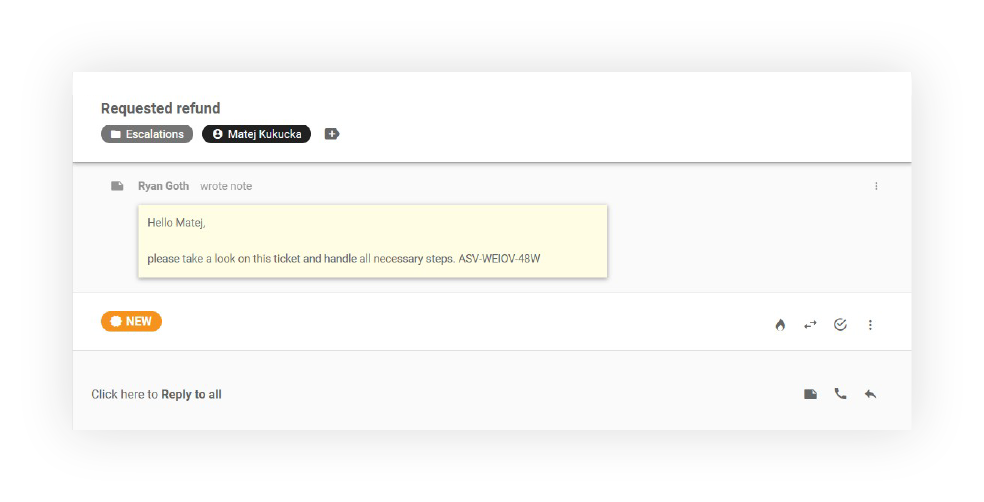Click 'Reply to all' text

point(191,395)
